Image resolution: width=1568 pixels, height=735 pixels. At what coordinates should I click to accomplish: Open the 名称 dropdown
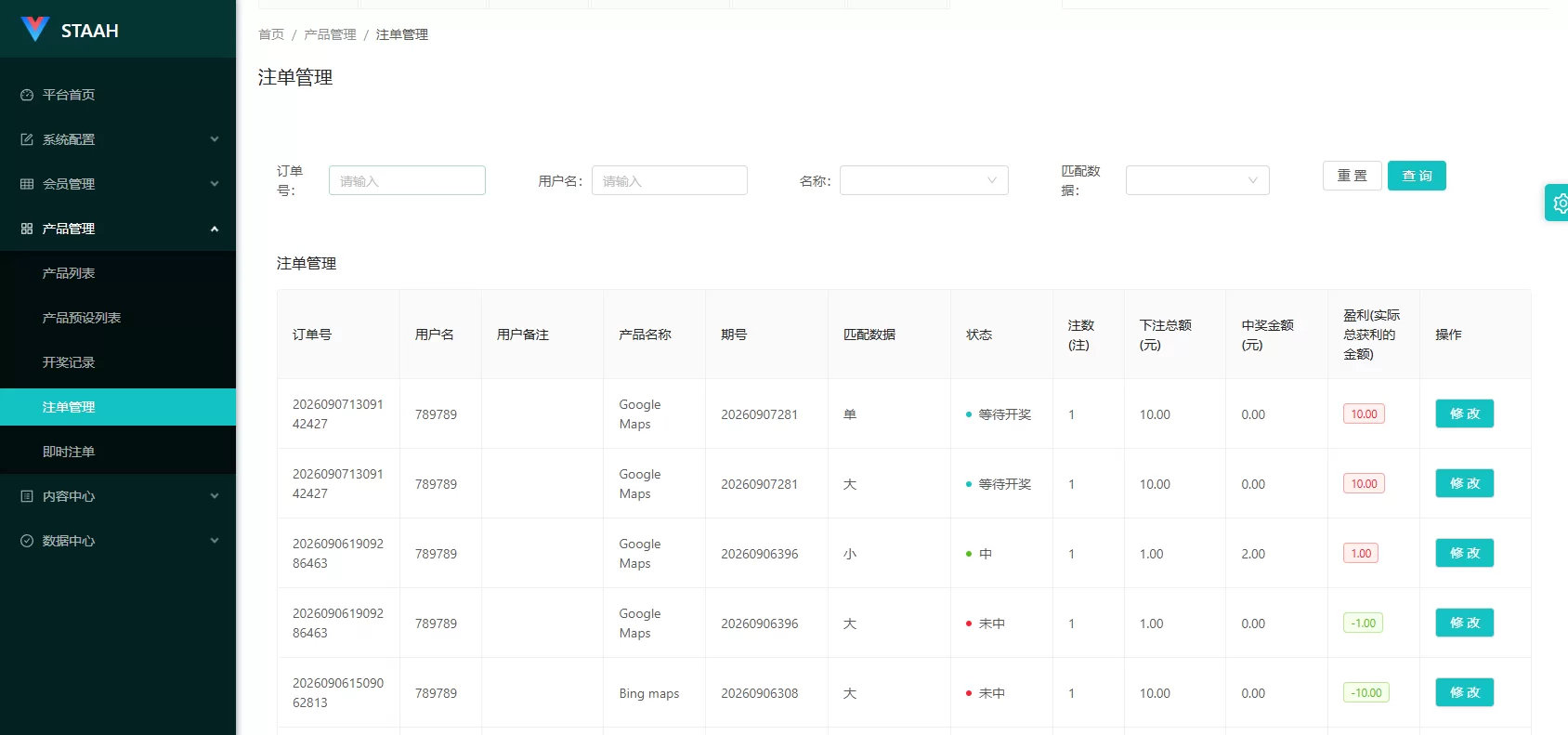pyautogui.click(x=924, y=180)
